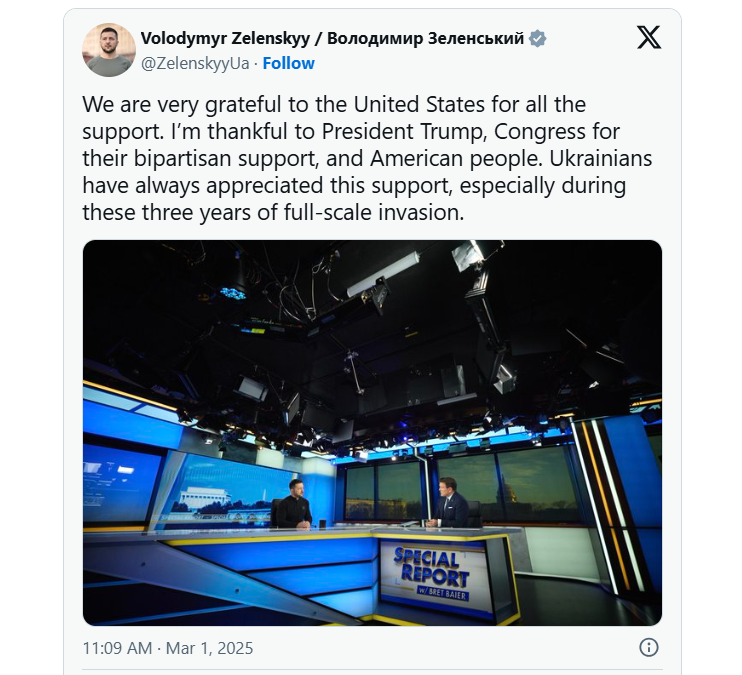The width and height of the screenshot is (742, 675).
Task: Open the round profile avatar picture
Action: click(x=109, y=50)
